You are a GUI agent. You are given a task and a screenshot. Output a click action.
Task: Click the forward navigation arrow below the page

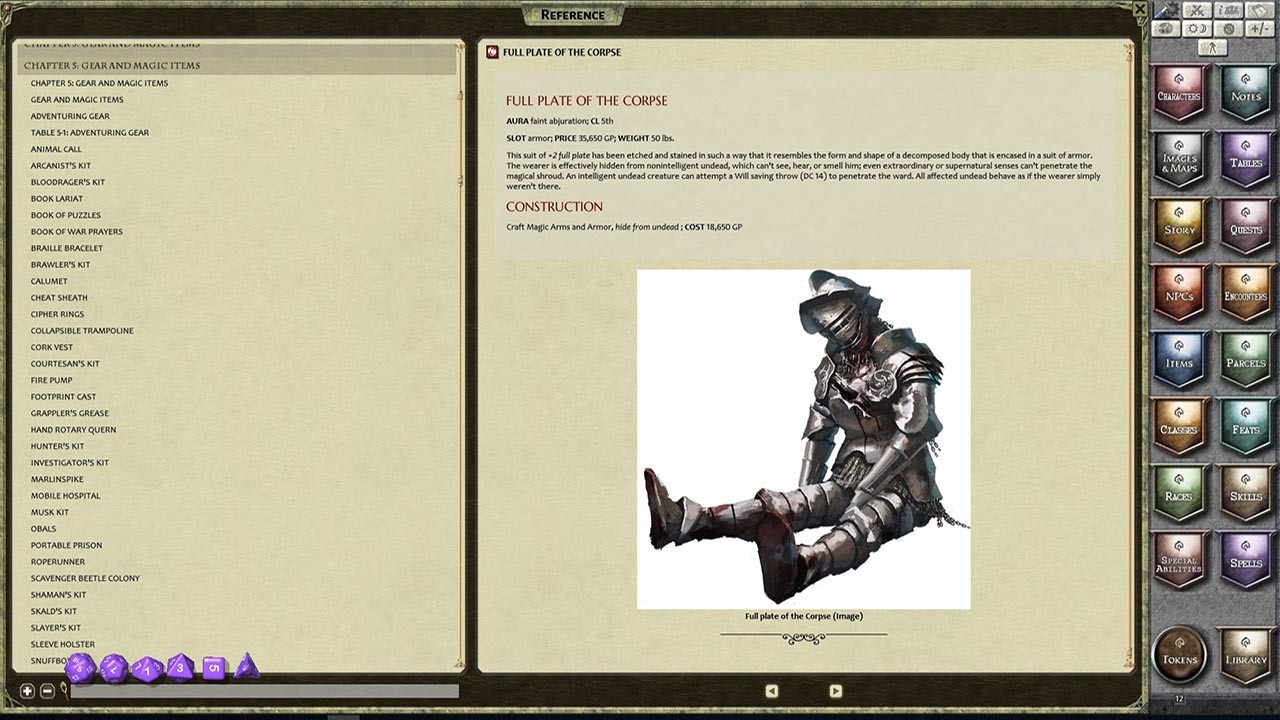coord(834,690)
